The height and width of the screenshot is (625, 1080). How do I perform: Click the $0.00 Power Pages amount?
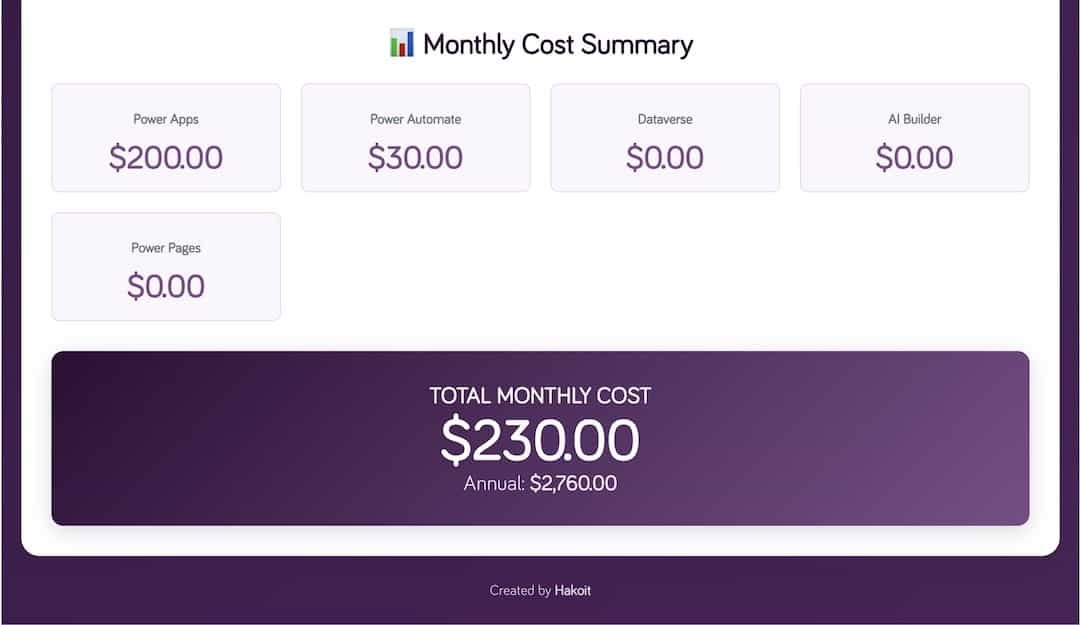click(x=166, y=285)
